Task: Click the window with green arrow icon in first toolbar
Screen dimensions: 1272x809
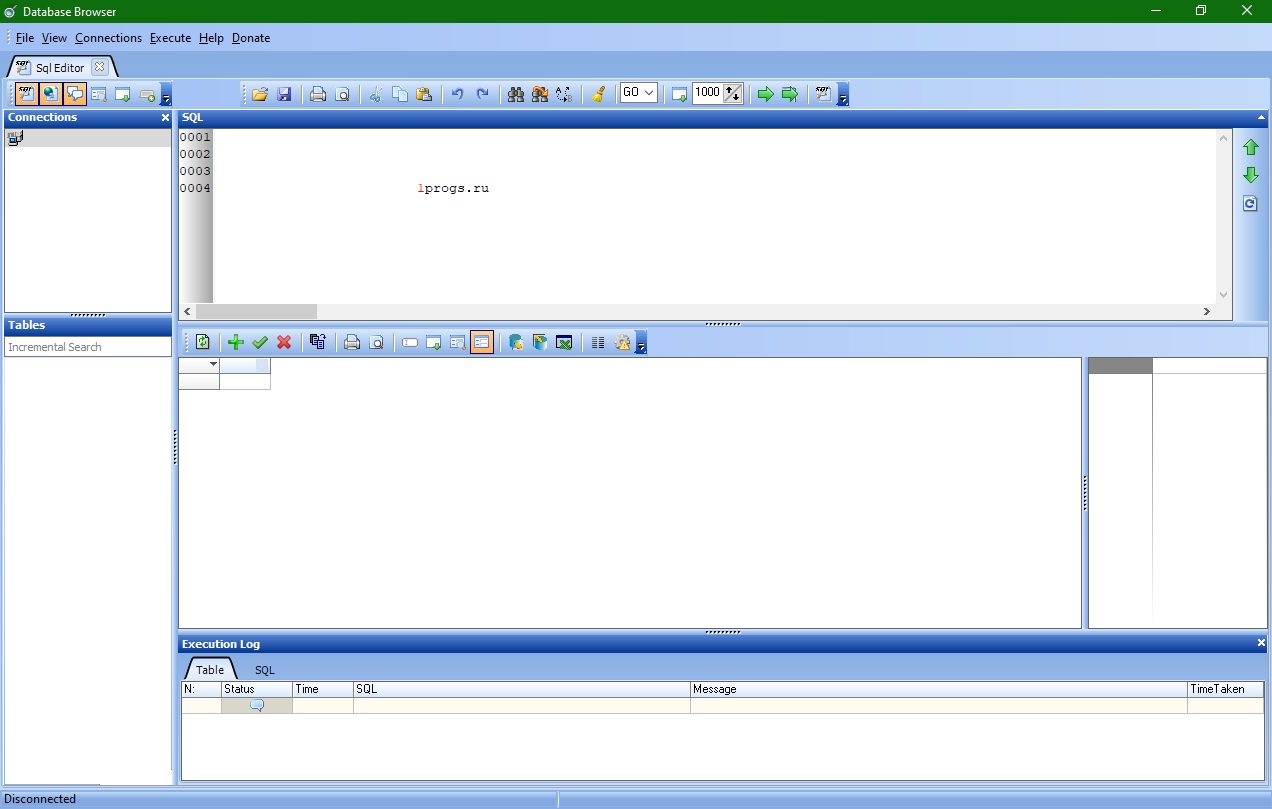Action: pyautogui.click(x=123, y=94)
